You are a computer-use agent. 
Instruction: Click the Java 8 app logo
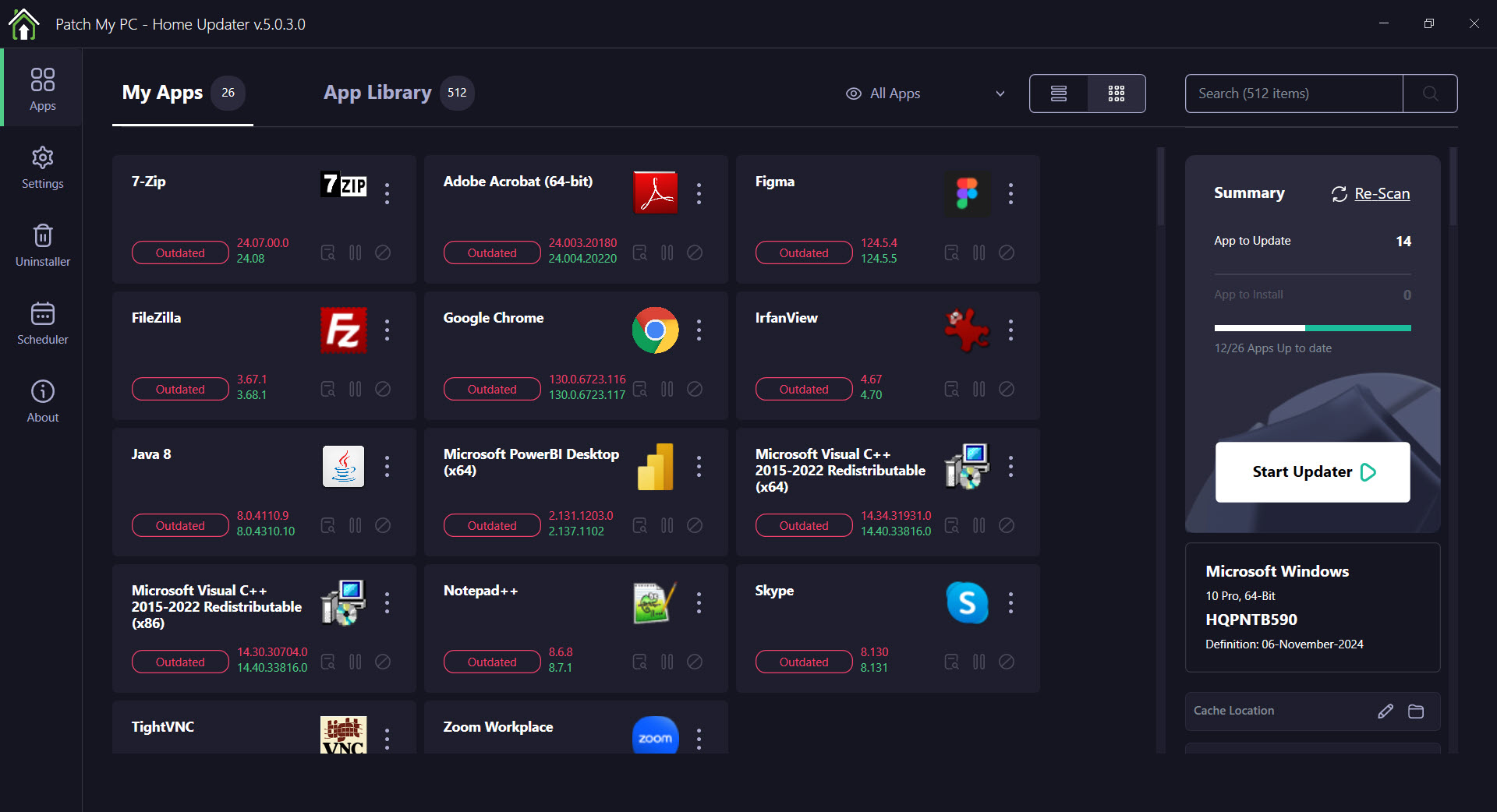[344, 466]
